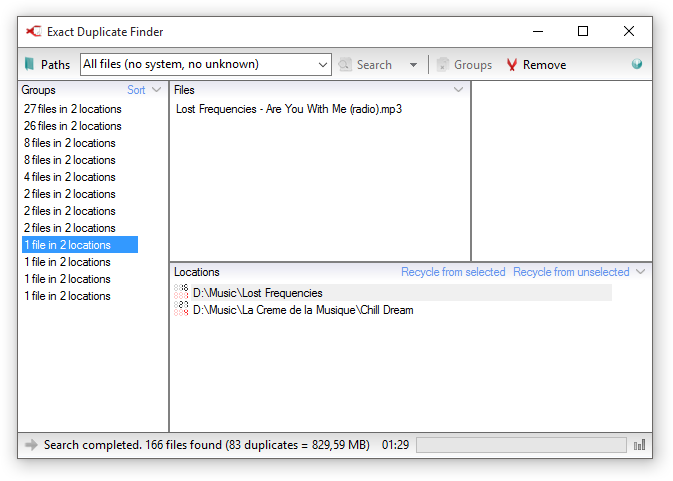Select the 4 files in 2 locations group
The width and height of the screenshot is (673, 481).
click(x=70, y=177)
